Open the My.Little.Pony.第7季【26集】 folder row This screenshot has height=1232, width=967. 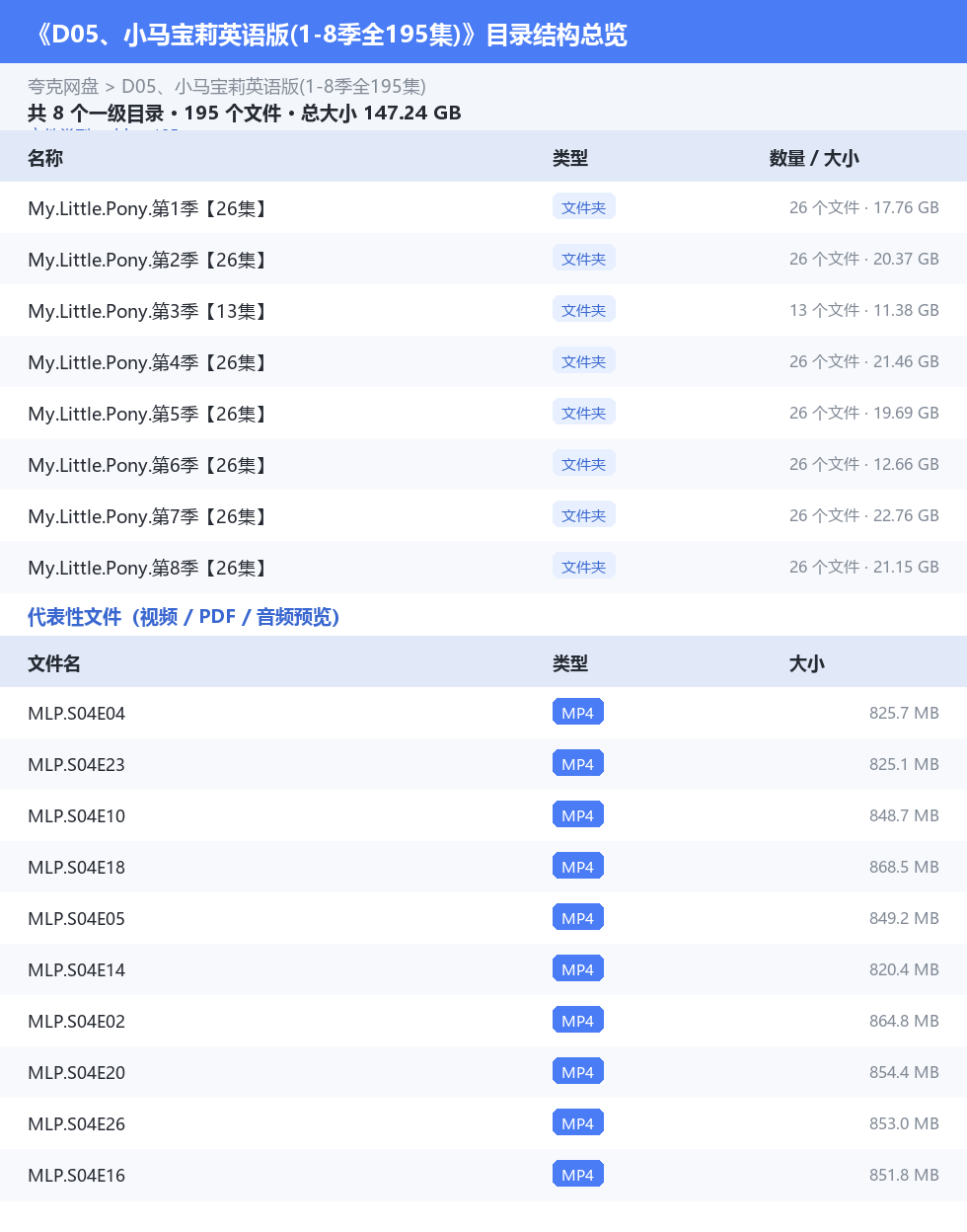(x=483, y=515)
